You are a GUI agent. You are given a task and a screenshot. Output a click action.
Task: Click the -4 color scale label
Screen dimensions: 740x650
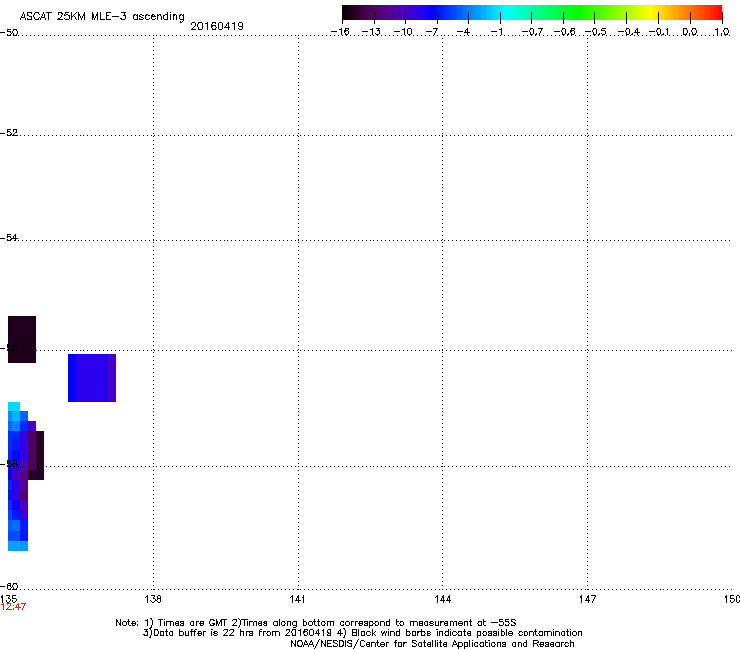pos(463,32)
